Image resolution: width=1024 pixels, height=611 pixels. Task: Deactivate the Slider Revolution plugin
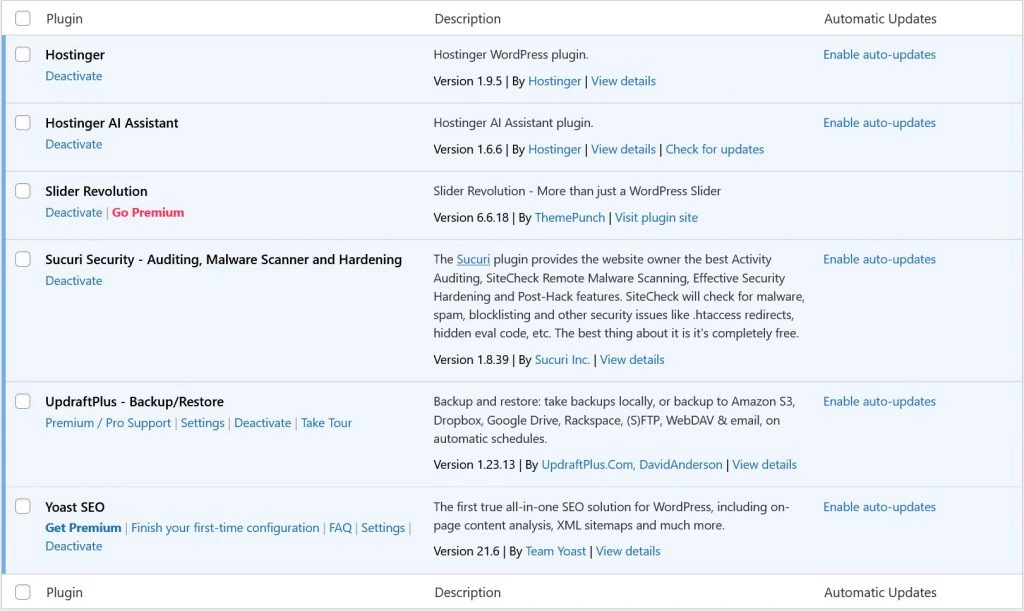(73, 212)
